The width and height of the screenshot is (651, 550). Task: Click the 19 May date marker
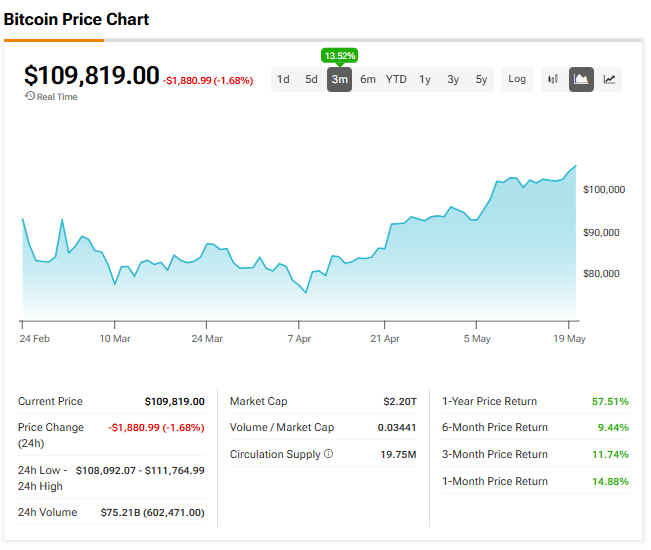pyautogui.click(x=569, y=339)
